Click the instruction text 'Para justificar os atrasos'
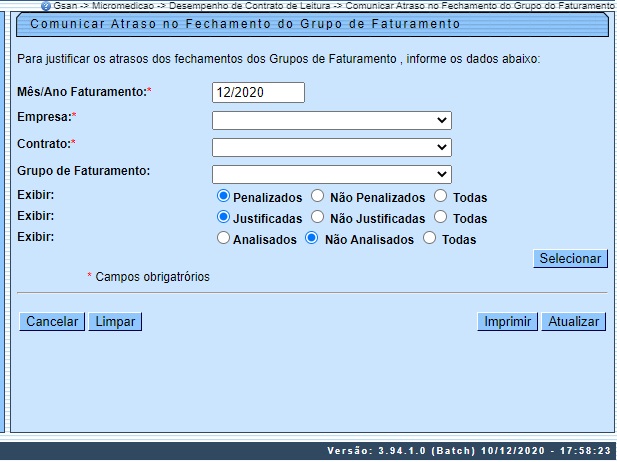 click(279, 59)
